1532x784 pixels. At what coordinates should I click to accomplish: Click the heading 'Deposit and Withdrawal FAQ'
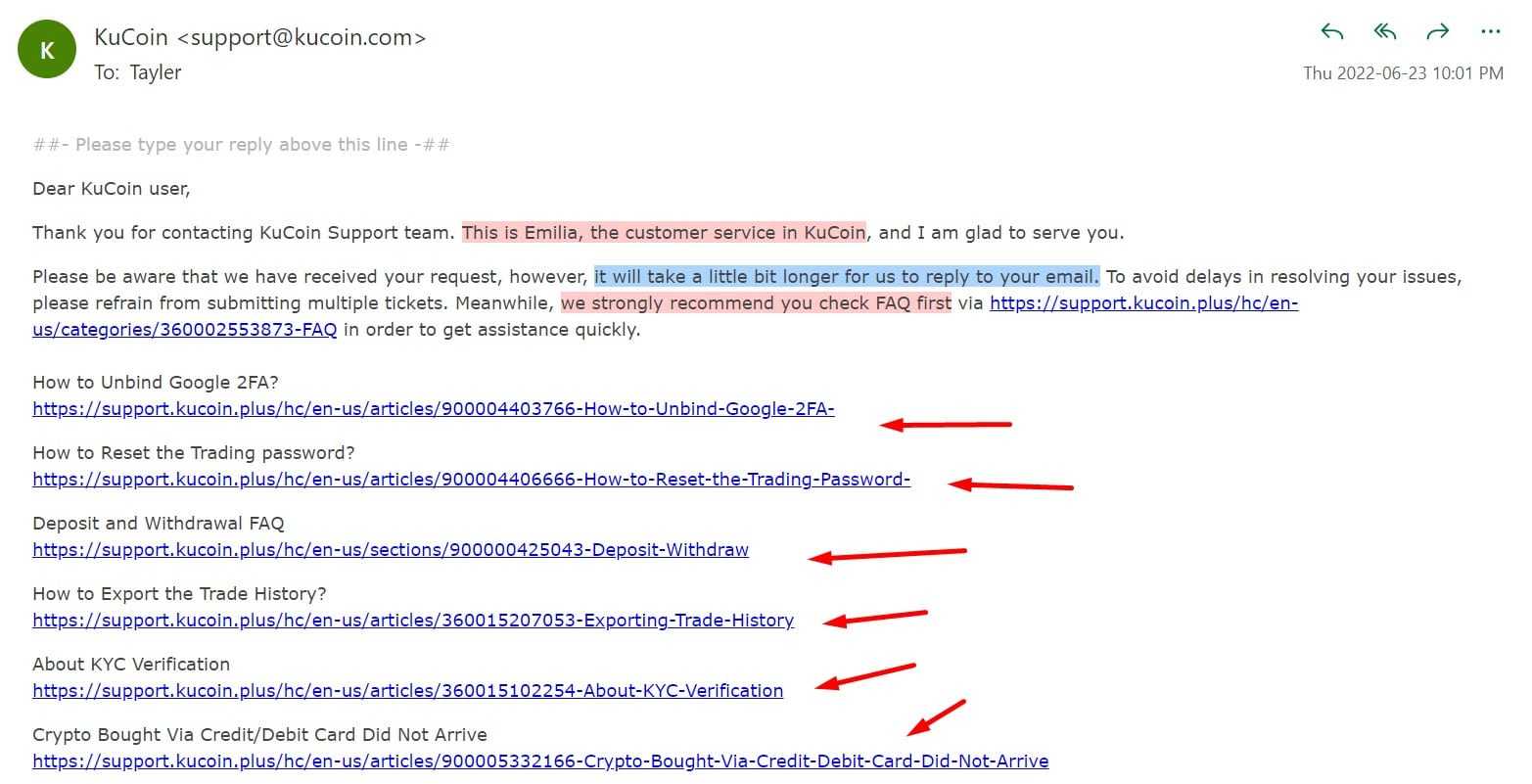click(159, 524)
